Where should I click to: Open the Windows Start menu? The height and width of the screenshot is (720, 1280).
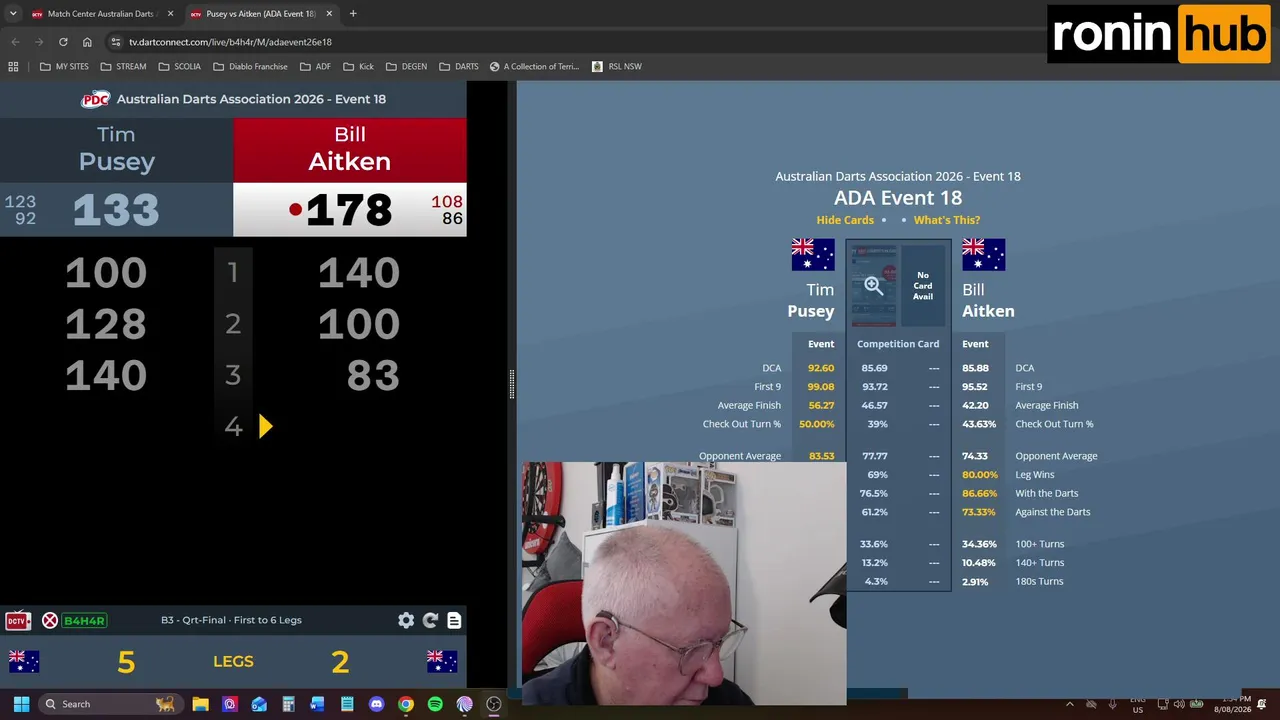[x=21, y=704]
